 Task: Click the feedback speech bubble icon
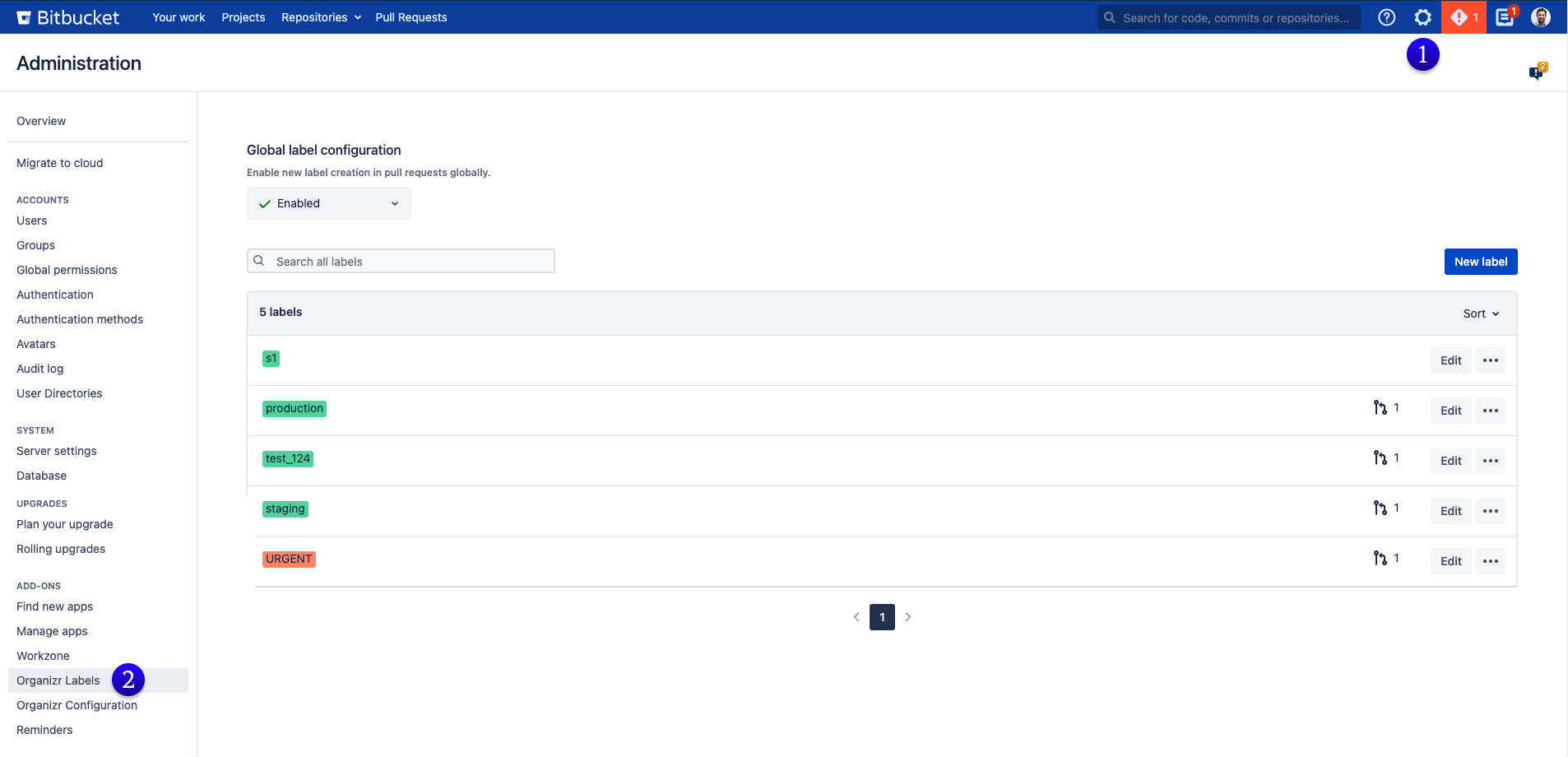click(x=1536, y=72)
